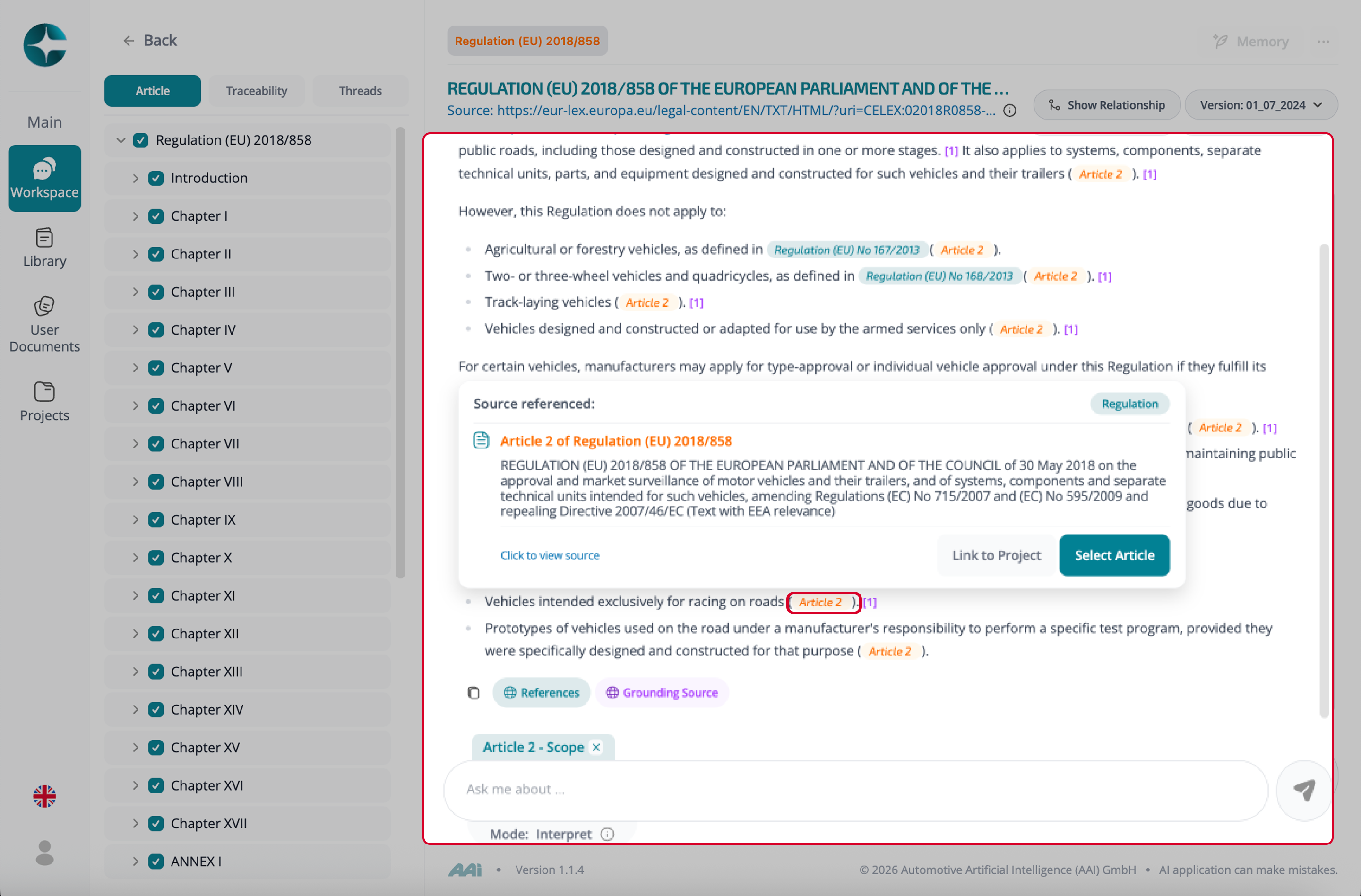Uncheck the Chapter II checkbox
This screenshot has height=896, width=1361.
coord(155,254)
